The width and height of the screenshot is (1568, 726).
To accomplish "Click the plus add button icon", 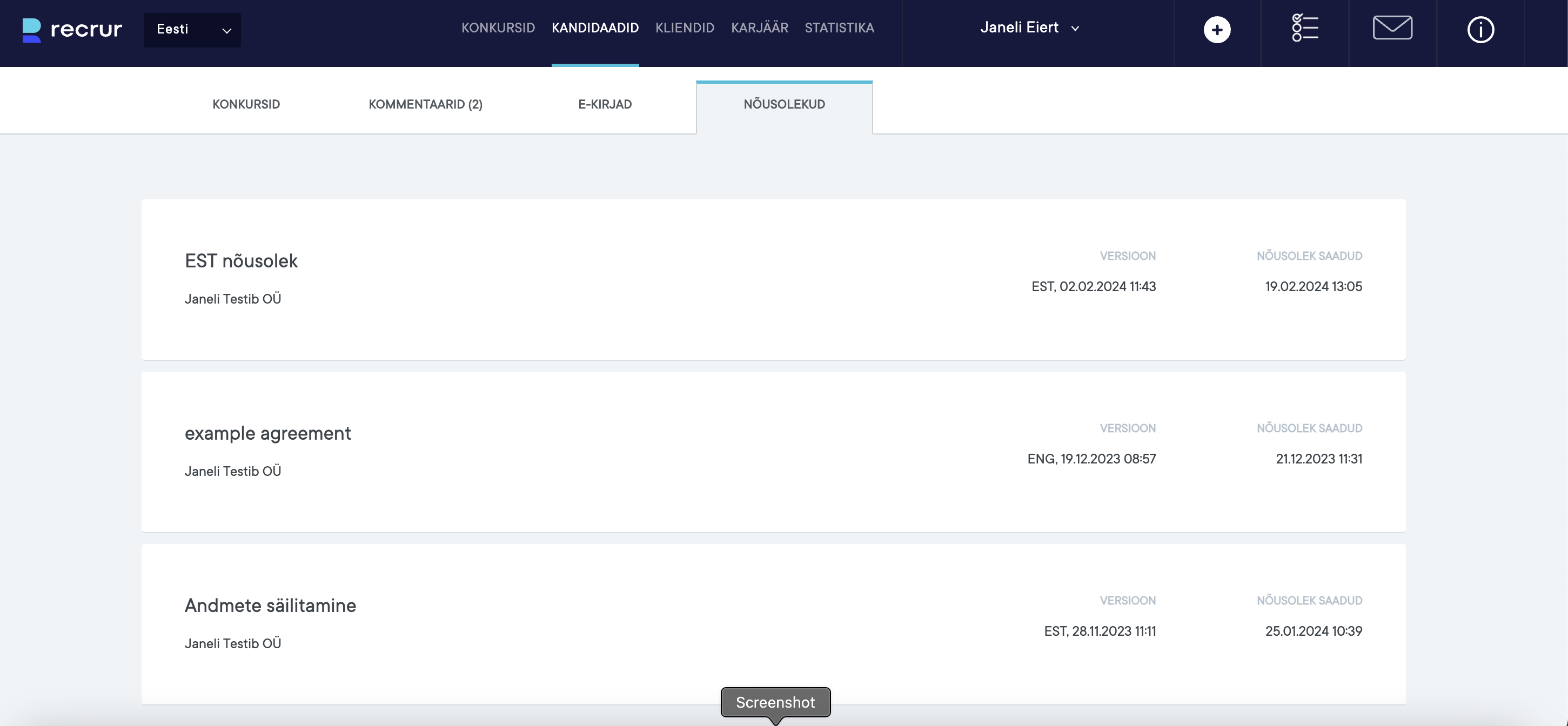I will point(1217,30).
